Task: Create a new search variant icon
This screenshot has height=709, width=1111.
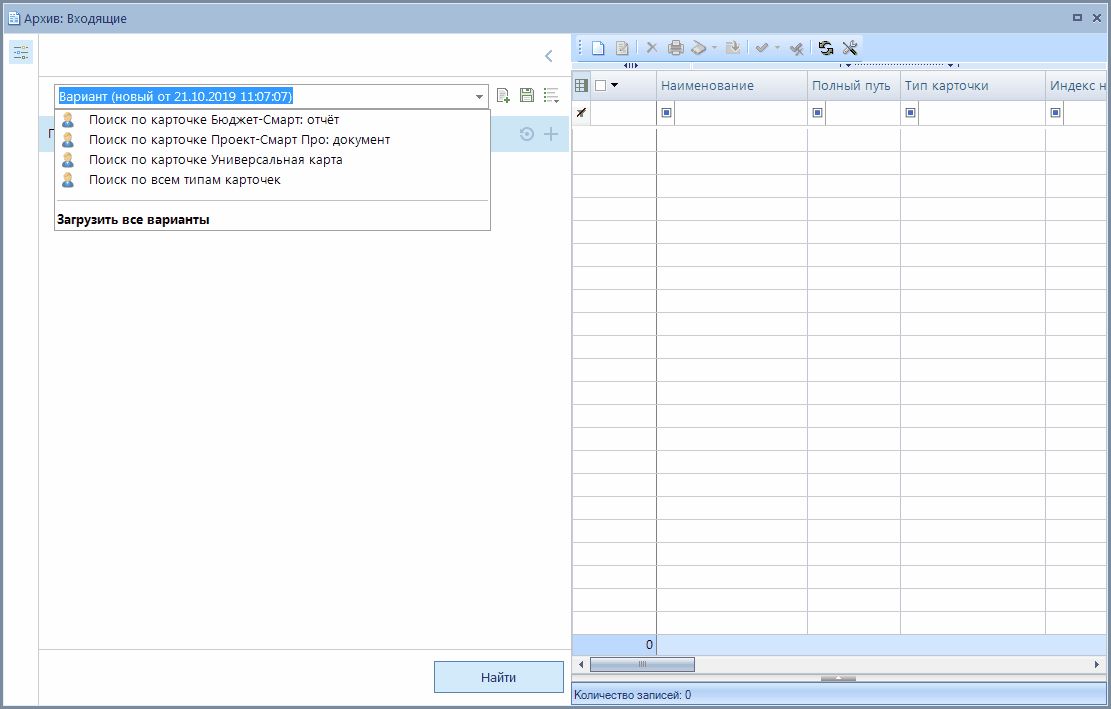Action: click(504, 96)
